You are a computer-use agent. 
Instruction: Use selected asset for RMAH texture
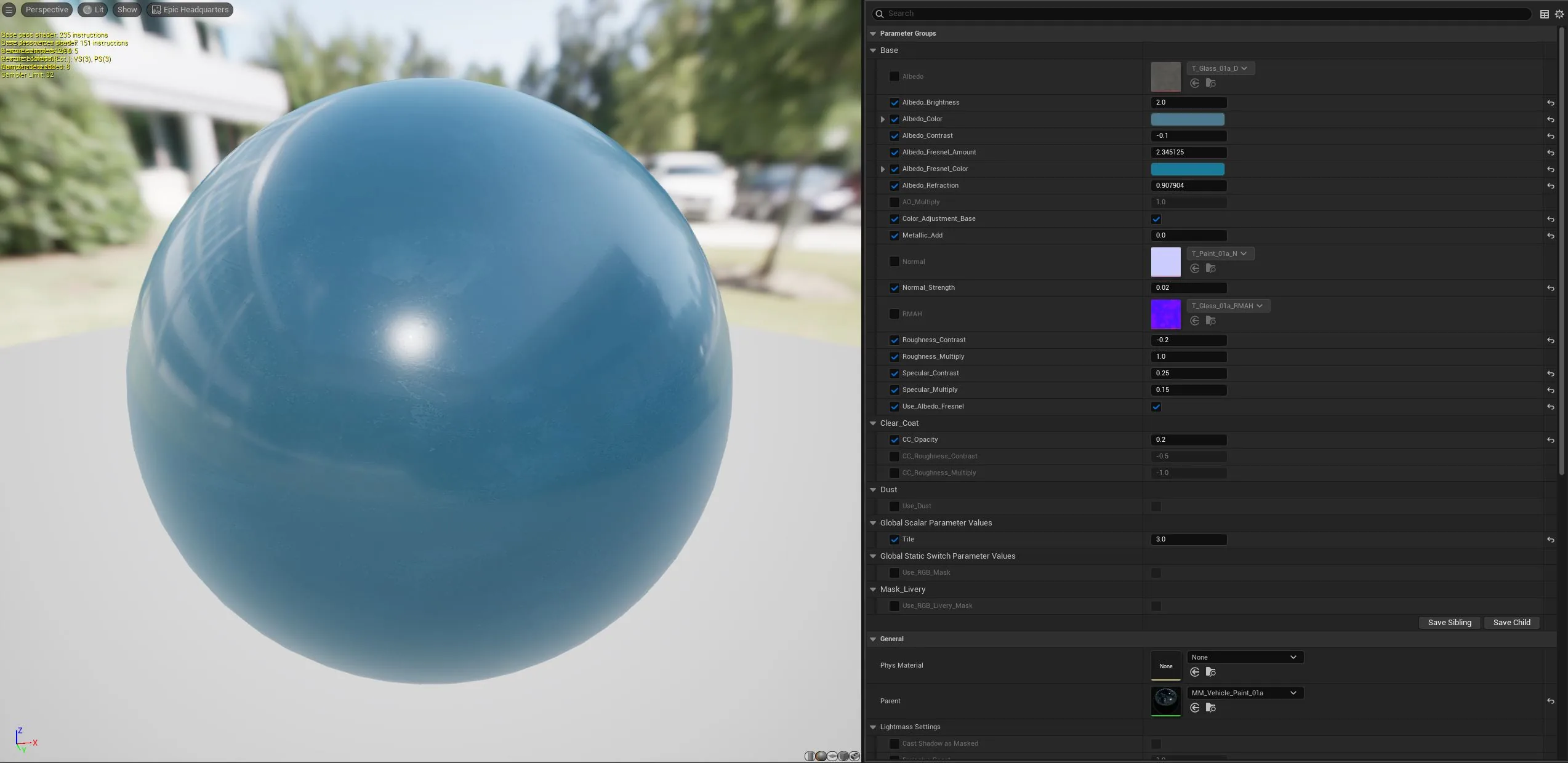(x=1195, y=321)
